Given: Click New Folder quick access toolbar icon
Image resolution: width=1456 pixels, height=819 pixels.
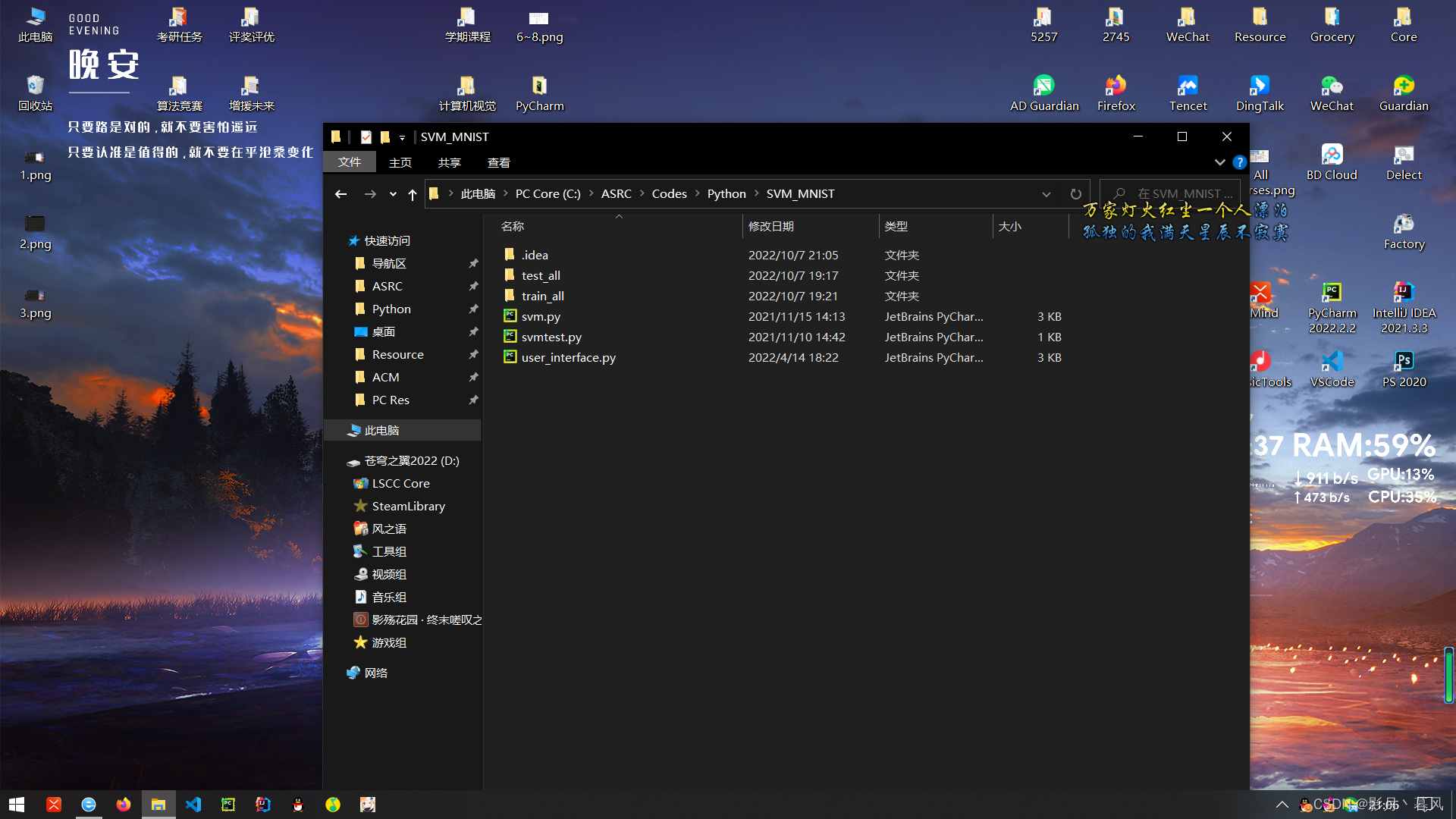Looking at the screenshot, I should (x=385, y=137).
